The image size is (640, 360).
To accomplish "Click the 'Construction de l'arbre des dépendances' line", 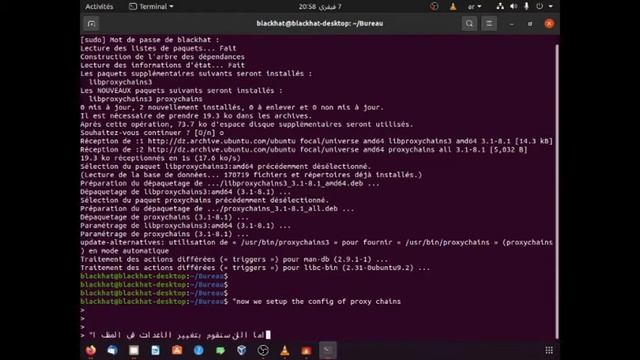I will click(x=162, y=57).
